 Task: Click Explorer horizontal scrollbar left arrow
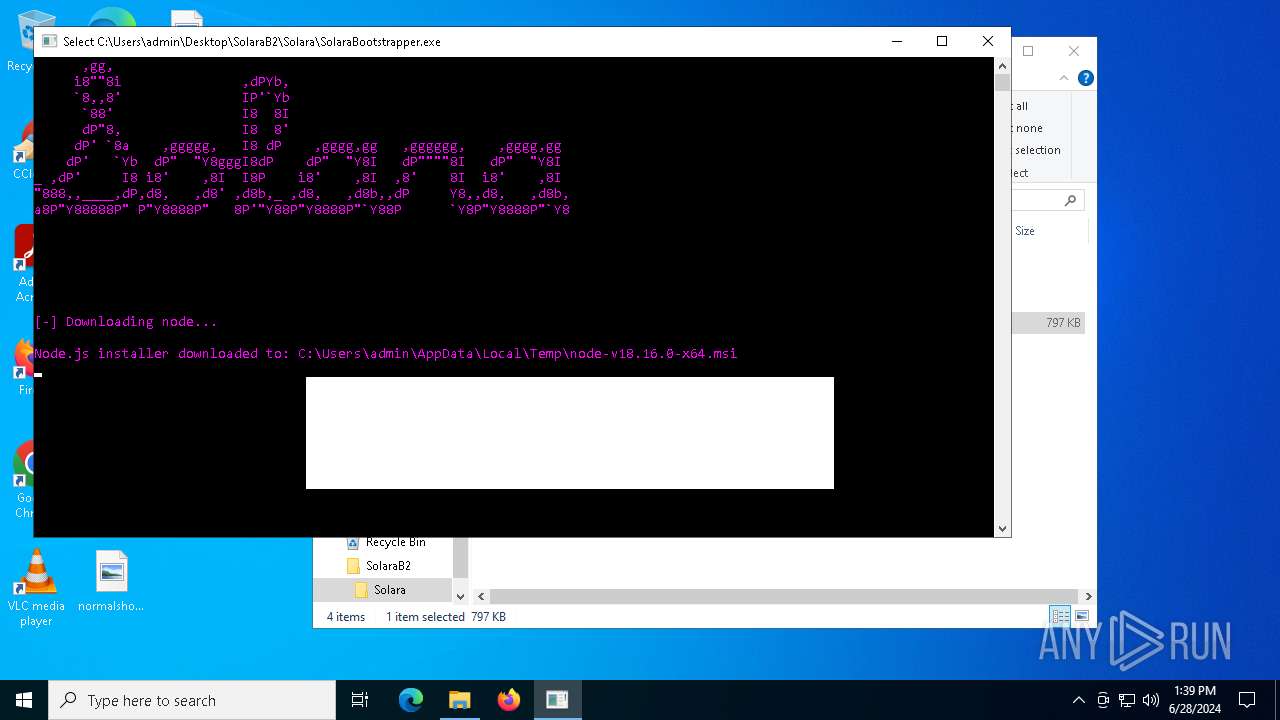coord(481,596)
